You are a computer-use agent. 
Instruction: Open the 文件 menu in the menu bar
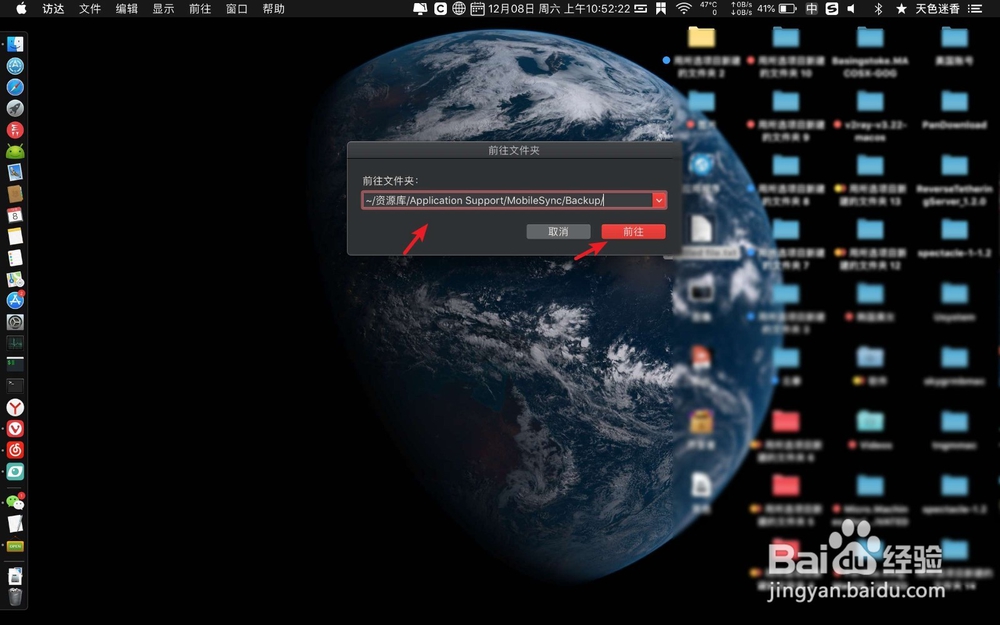[x=89, y=9]
